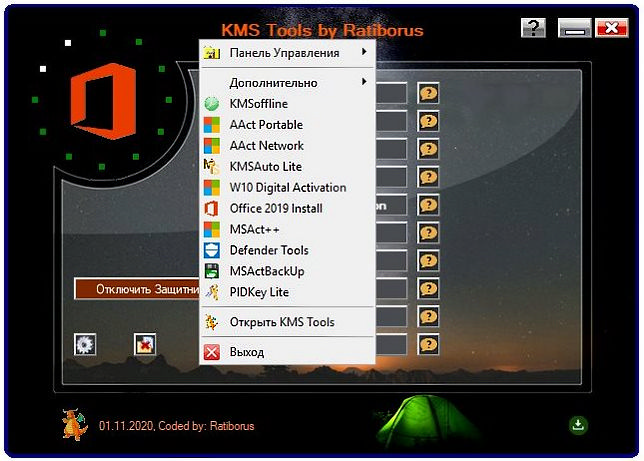
Task: Open KMS Tools via Открыть KMS Tools
Action: coord(281,322)
